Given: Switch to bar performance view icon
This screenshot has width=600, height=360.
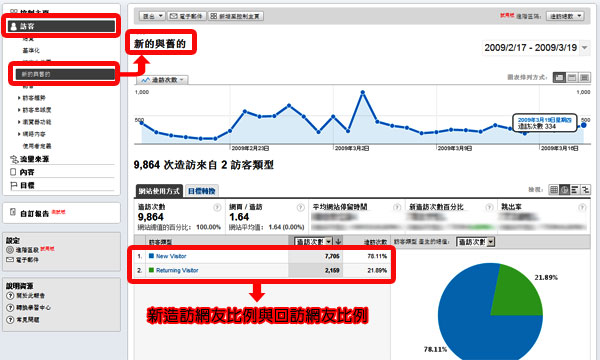Looking at the screenshot, I should click(574, 189).
